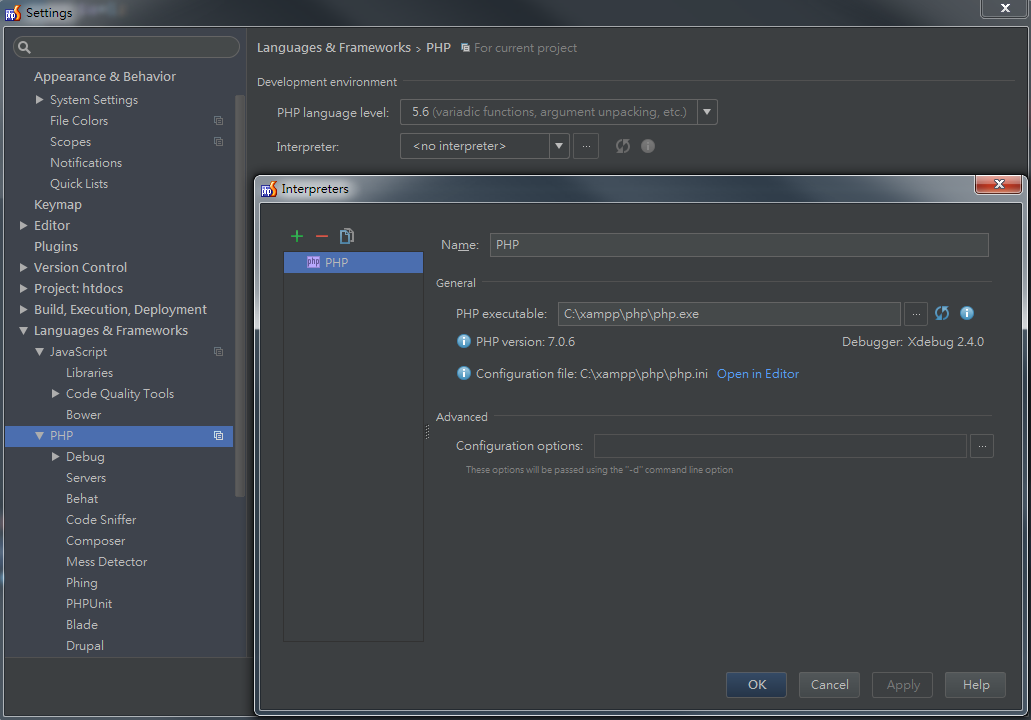Select Phing settings item
The width and height of the screenshot is (1031, 720).
click(x=82, y=583)
